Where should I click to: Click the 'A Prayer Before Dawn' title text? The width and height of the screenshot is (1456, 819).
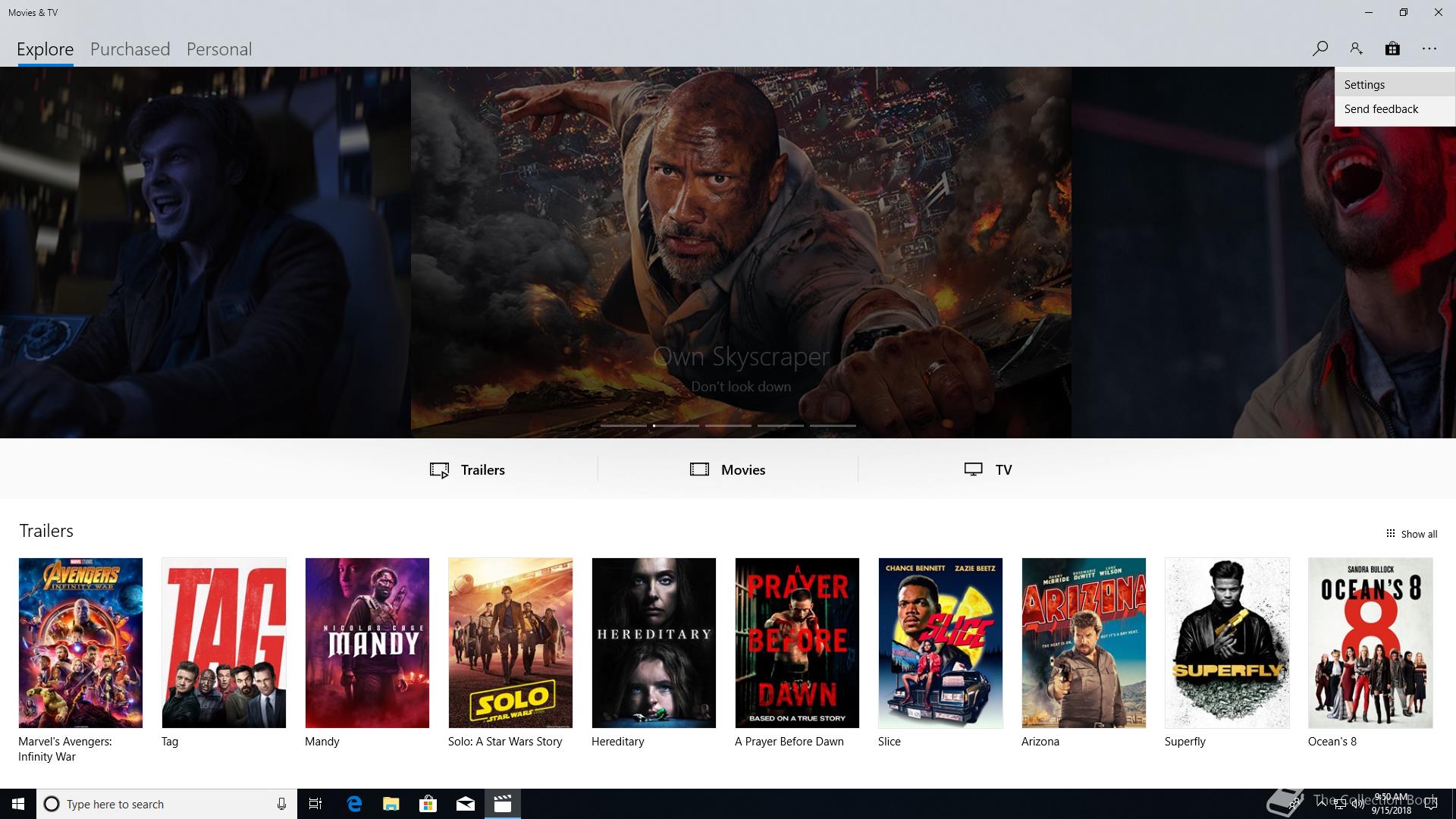pyautogui.click(x=789, y=742)
